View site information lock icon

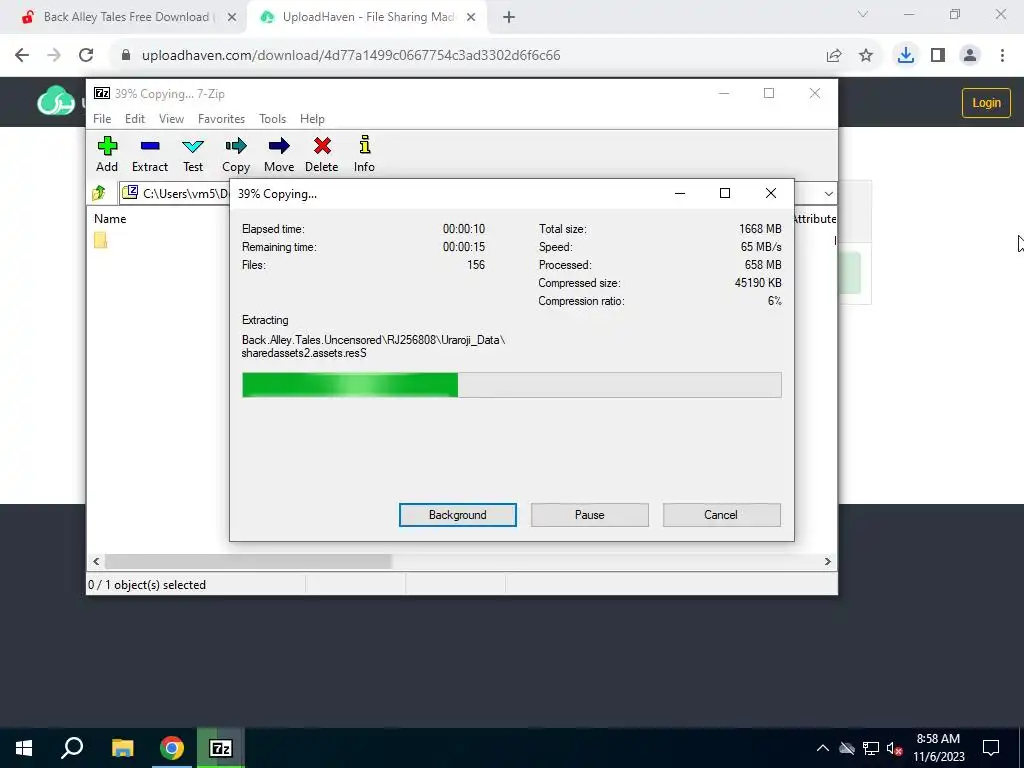(126, 55)
